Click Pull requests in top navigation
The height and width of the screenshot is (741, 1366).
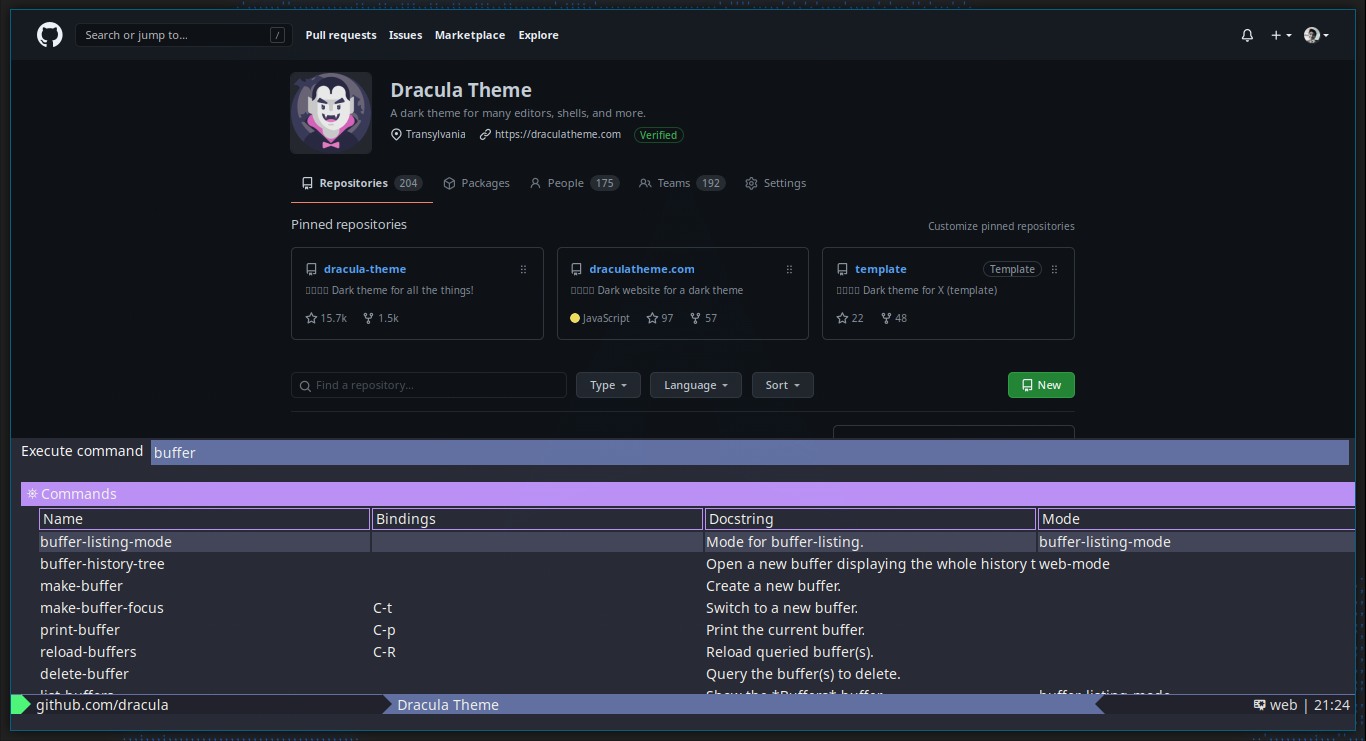pyautogui.click(x=341, y=35)
